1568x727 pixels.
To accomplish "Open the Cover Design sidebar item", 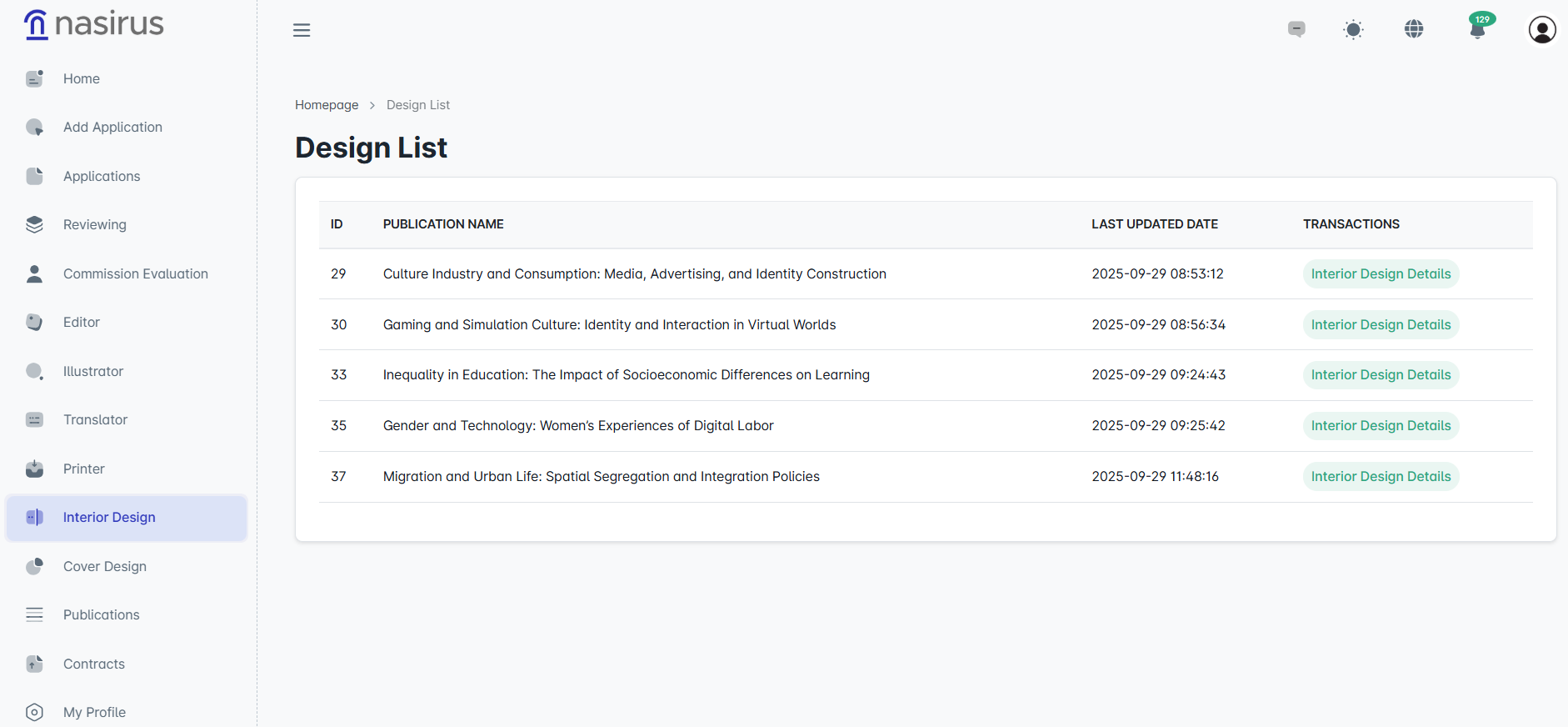I will [x=105, y=567].
